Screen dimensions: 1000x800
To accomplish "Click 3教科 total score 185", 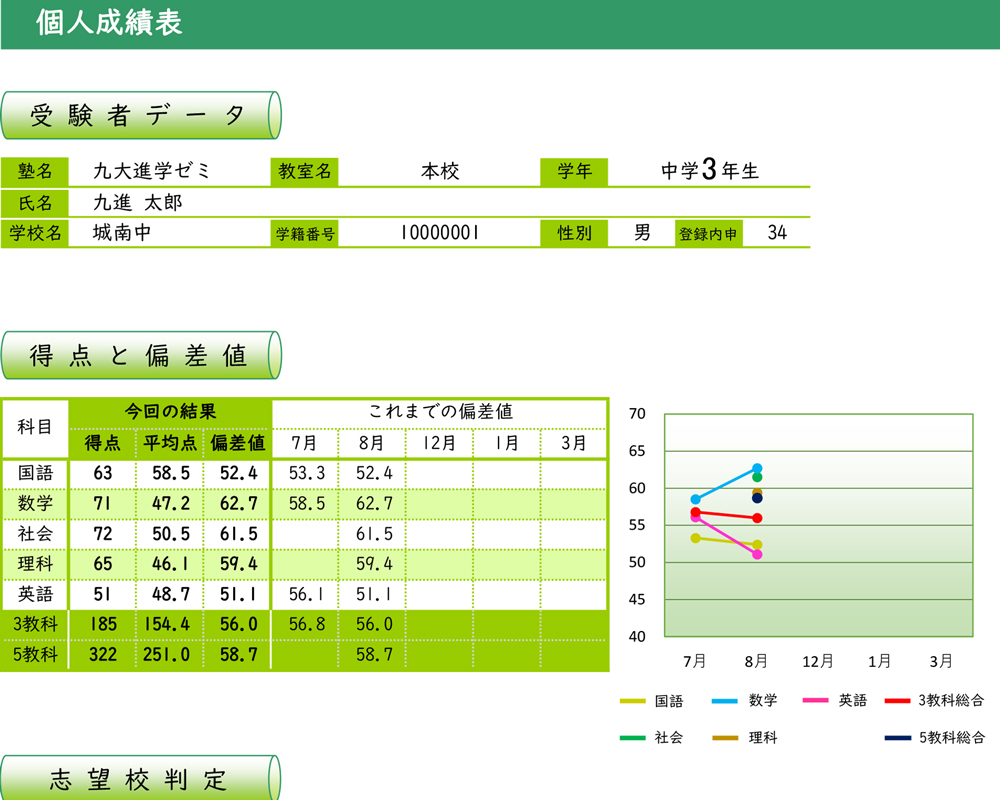I will click(102, 625).
